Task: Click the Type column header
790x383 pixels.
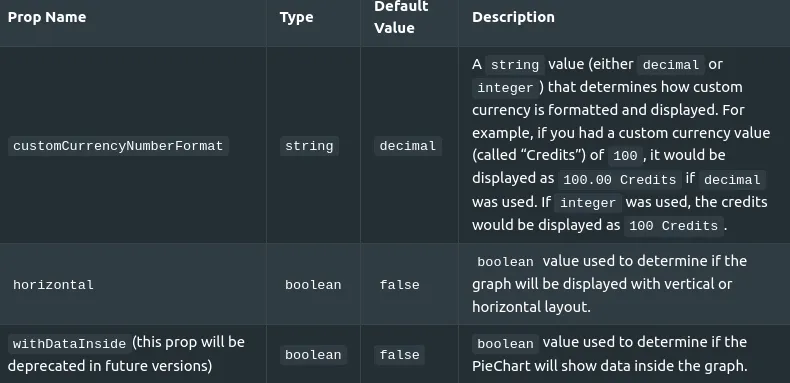Action: coord(296,17)
